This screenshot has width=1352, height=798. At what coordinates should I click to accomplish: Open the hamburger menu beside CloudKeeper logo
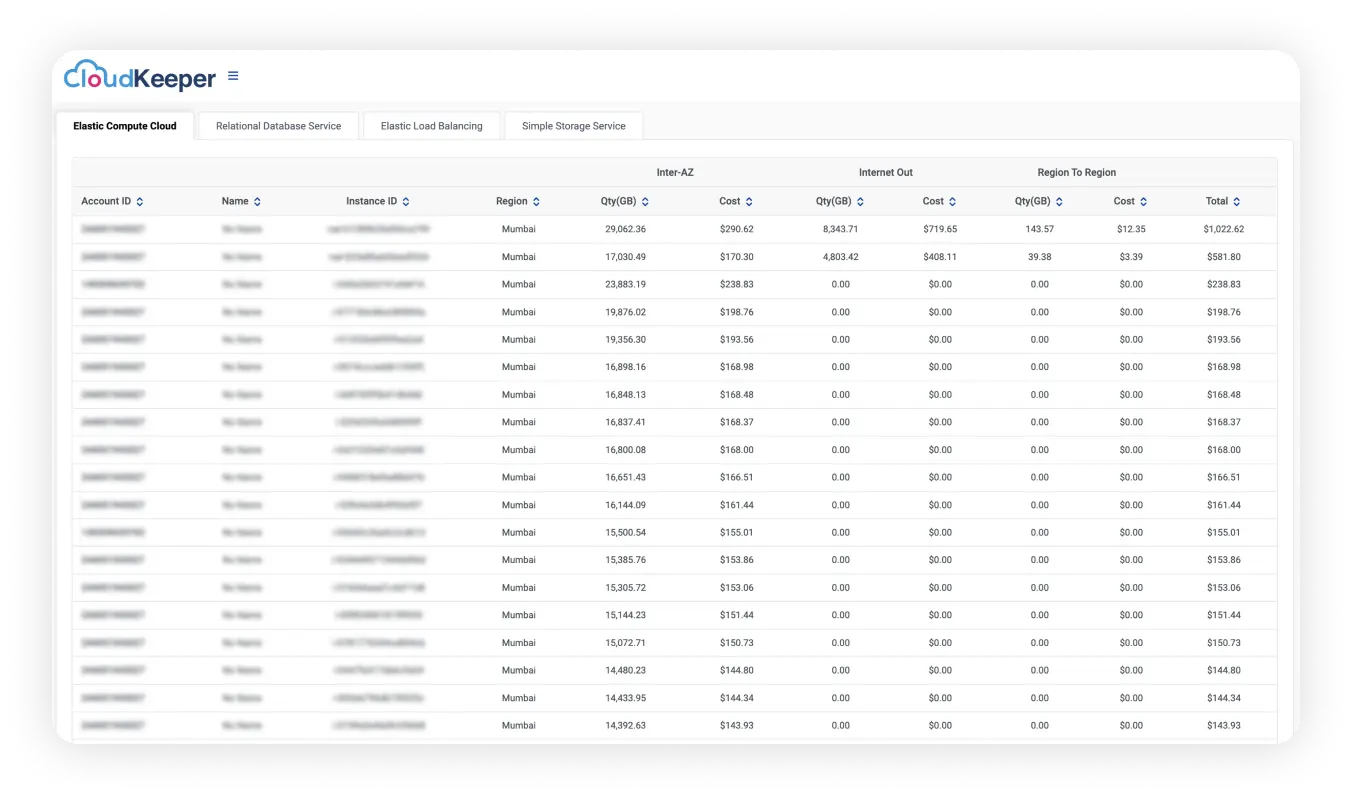[233, 75]
